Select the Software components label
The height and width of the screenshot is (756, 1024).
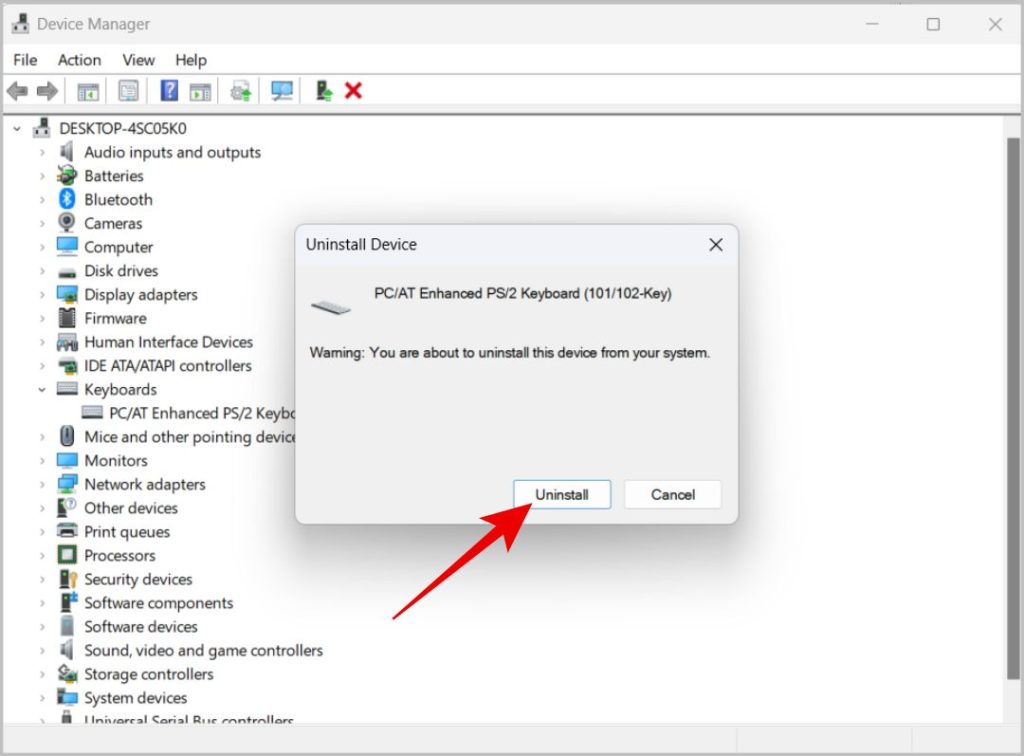pos(159,603)
